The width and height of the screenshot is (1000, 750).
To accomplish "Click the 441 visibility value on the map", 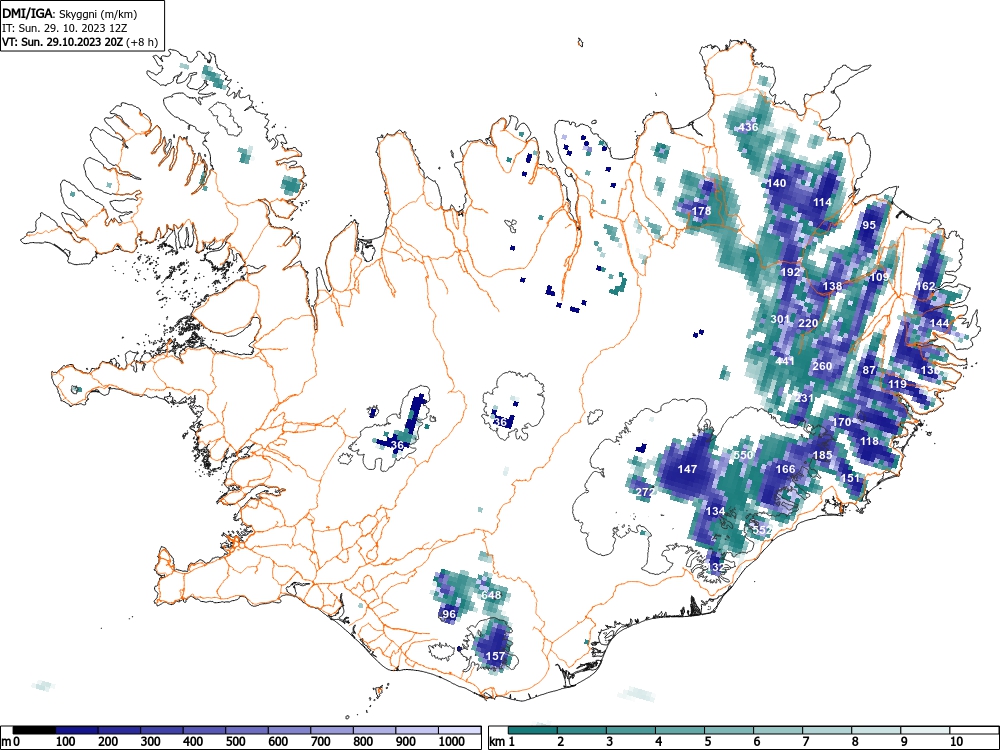I will (785, 361).
